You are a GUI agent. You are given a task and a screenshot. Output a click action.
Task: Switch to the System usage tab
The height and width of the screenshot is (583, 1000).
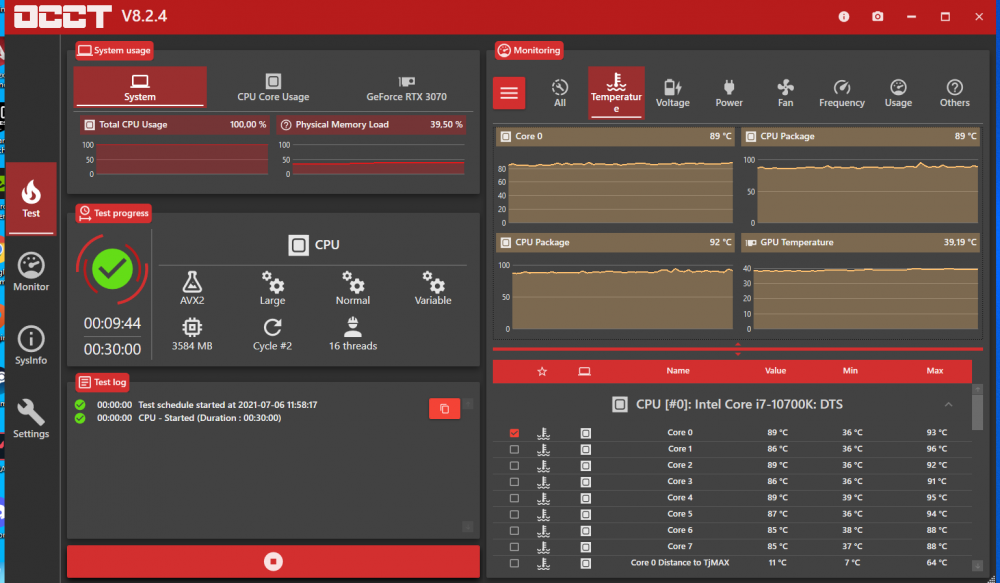[140, 87]
